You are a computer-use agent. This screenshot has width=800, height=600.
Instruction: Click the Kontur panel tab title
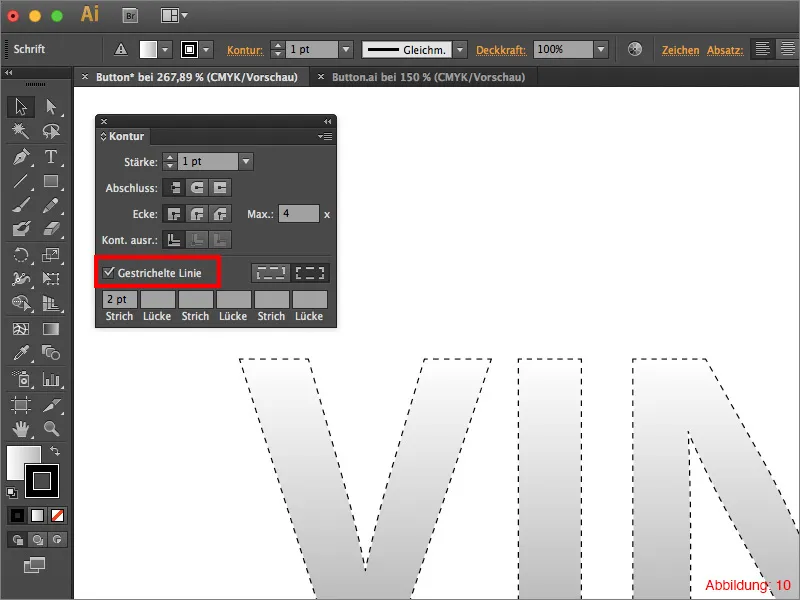122,136
